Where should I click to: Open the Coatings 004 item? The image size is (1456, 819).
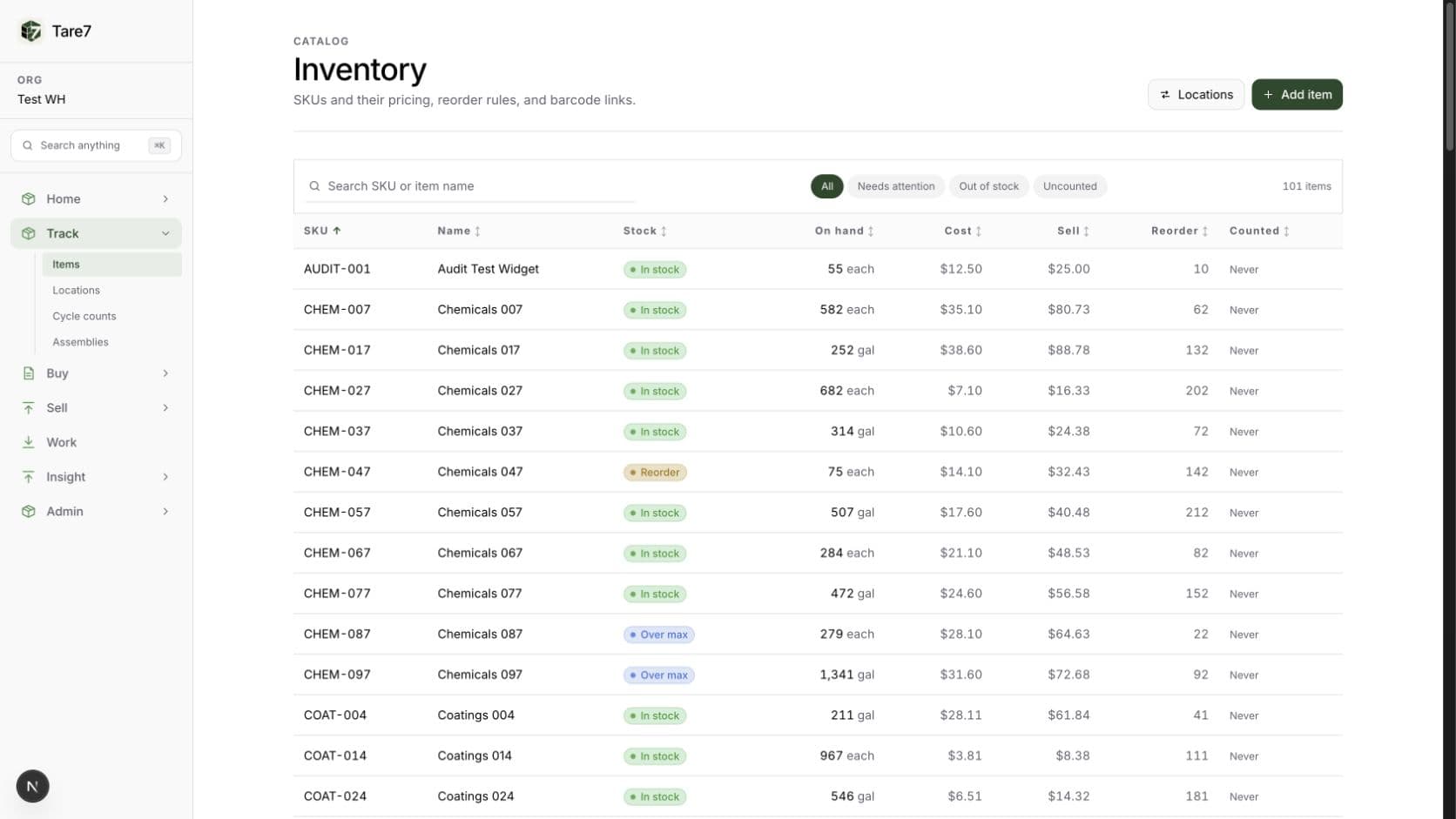pyautogui.click(x=475, y=715)
